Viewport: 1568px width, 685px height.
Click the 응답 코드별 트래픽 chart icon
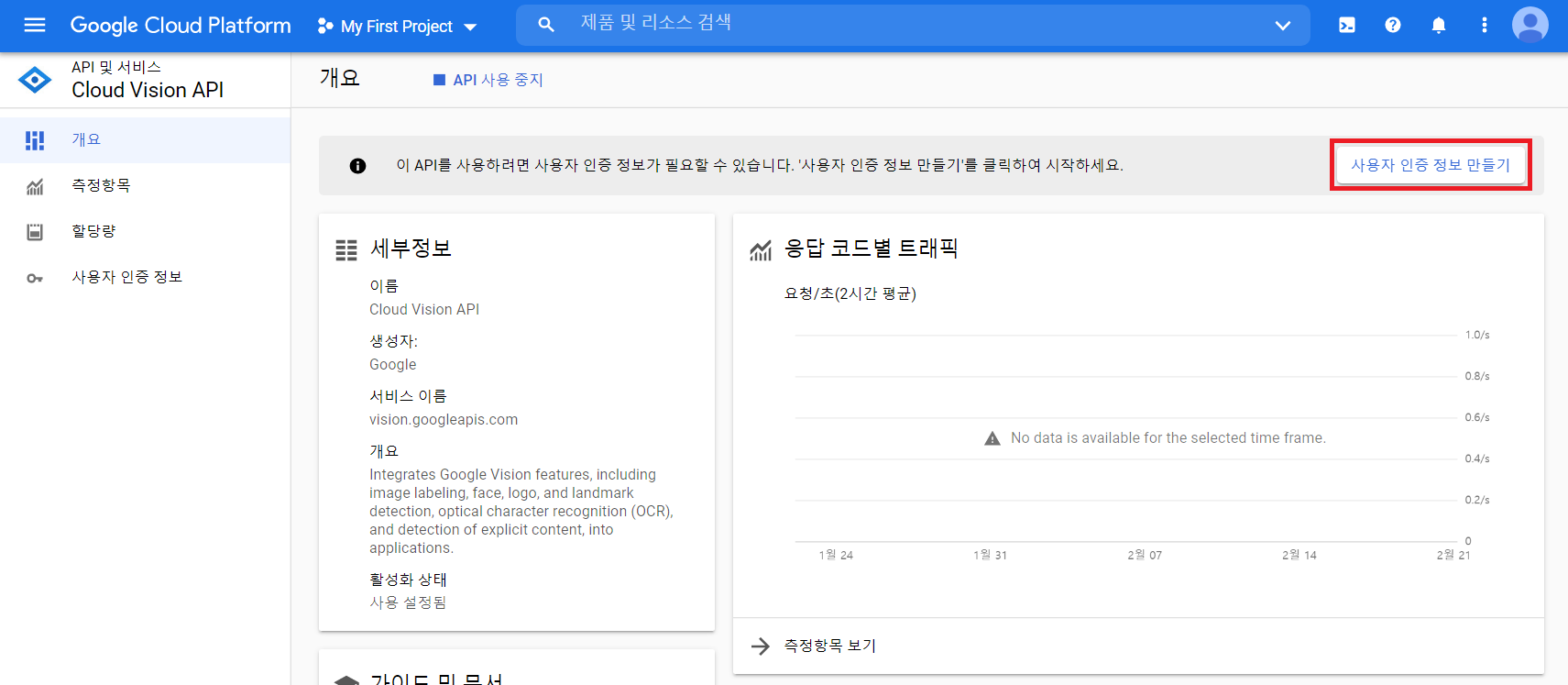tap(761, 250)
